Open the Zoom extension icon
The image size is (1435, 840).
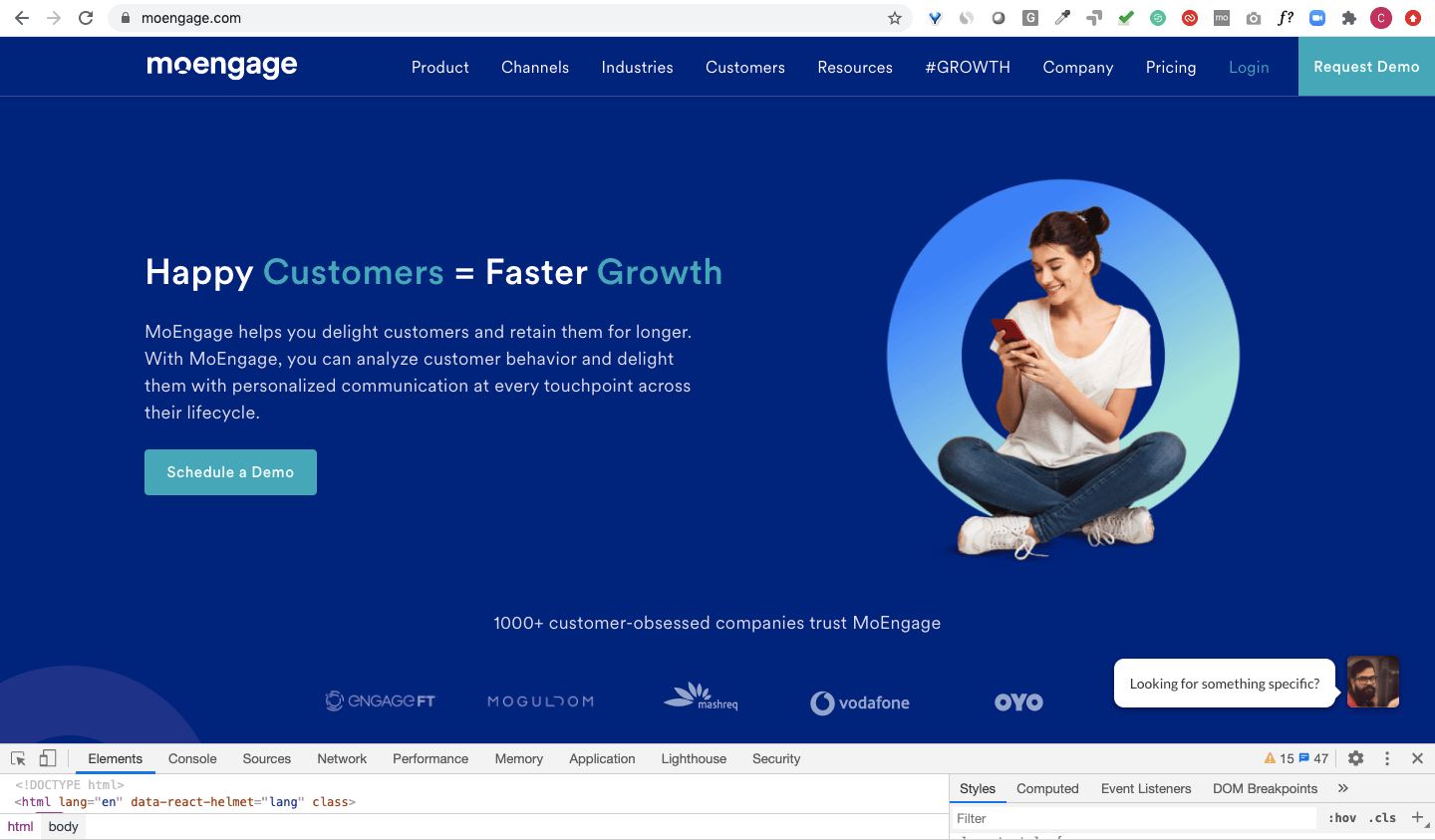click(x=1317, y=18)
